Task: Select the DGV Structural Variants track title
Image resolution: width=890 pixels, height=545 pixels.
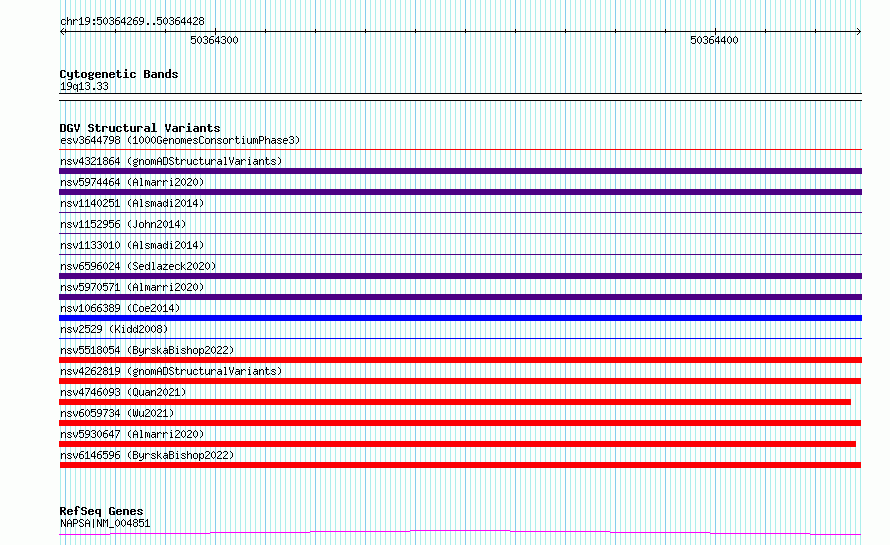Action: 140,128
